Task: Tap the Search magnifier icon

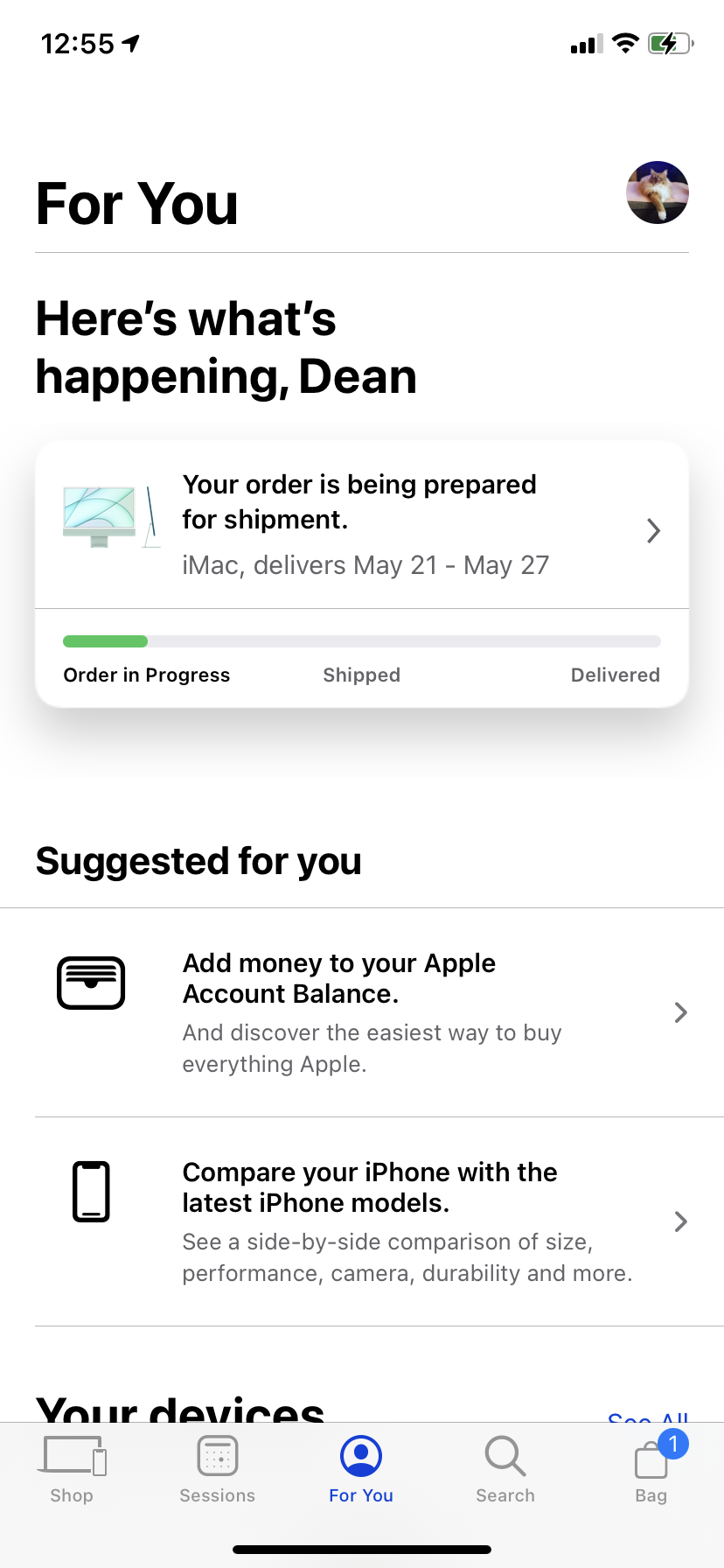Action: [505, 1456]
